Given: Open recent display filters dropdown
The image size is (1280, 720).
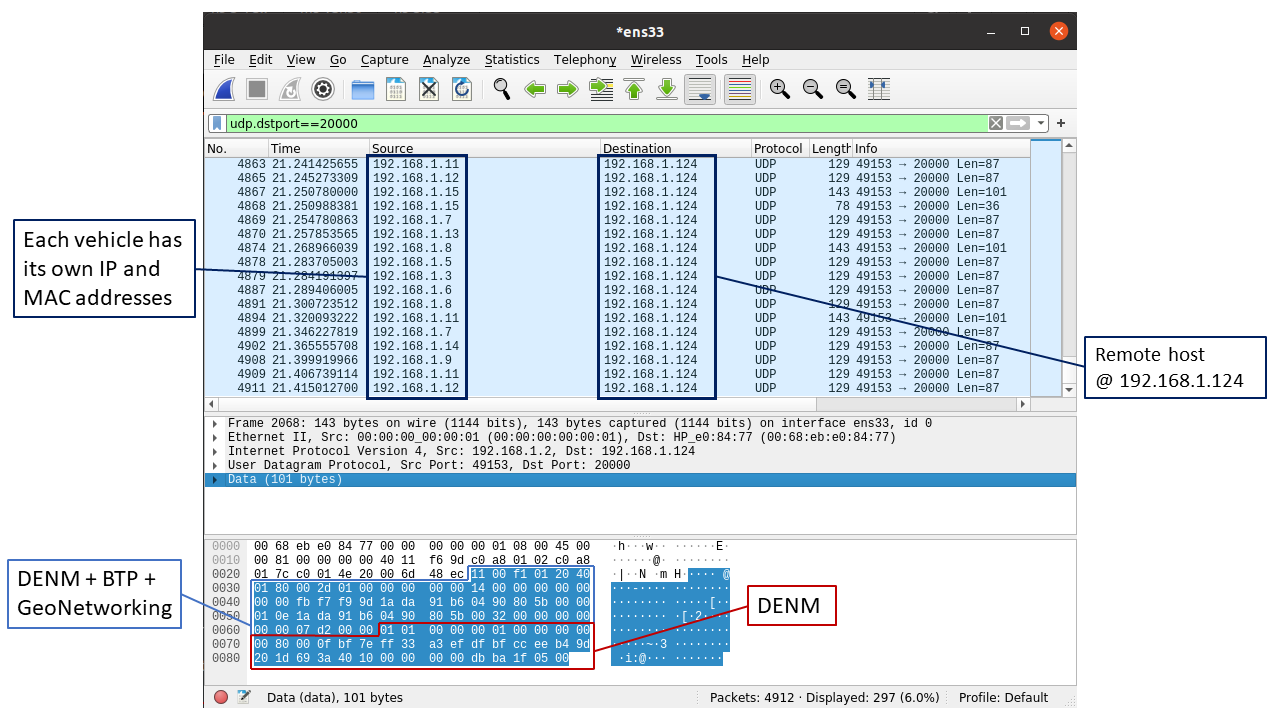Looking at the screenshot, I should tap(1041, 123).
